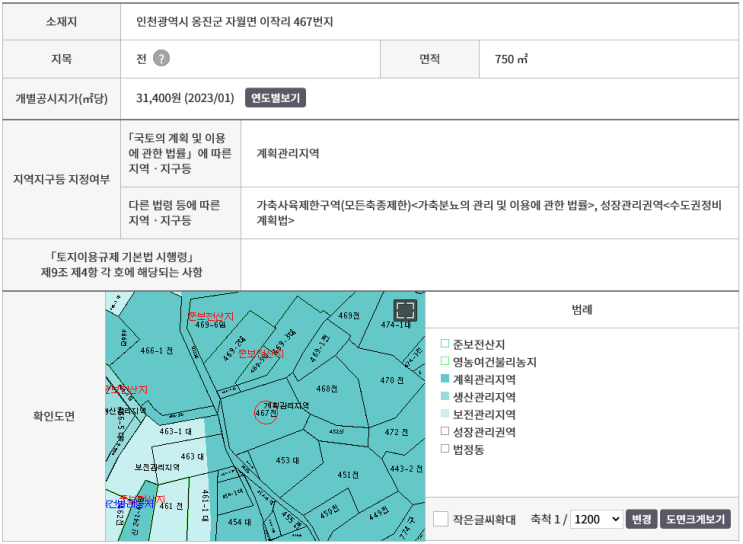The image size is (743, 544).
Task: Click the question mark help icon beside 전
Action: [161, 59]
